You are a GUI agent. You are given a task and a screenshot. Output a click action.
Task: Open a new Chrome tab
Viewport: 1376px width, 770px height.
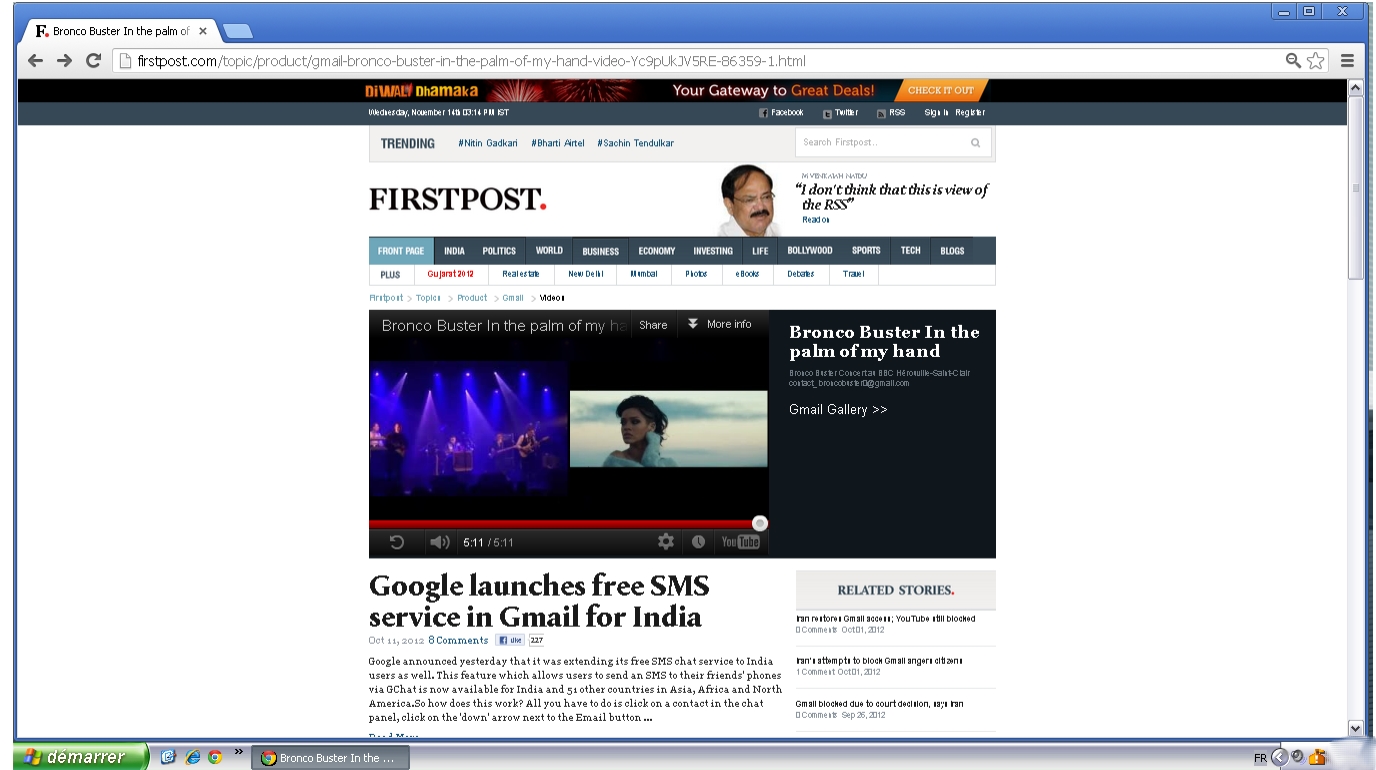(237, 31)
